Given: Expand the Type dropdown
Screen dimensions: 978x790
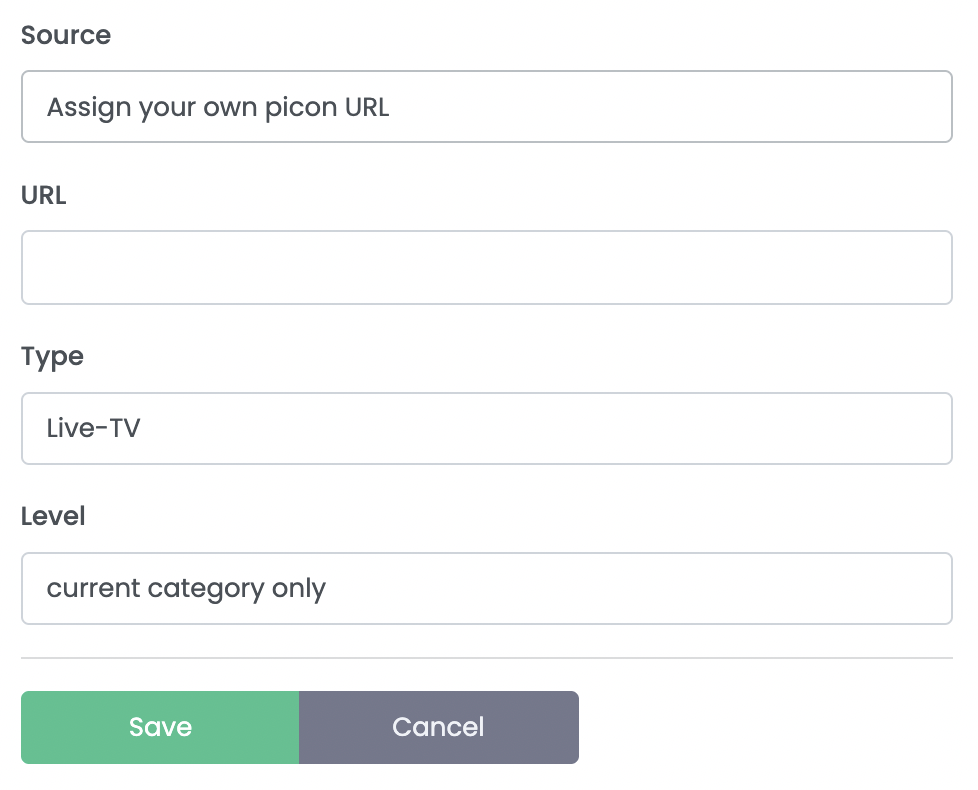Looking at the screenshot, I should pos(486,428).
